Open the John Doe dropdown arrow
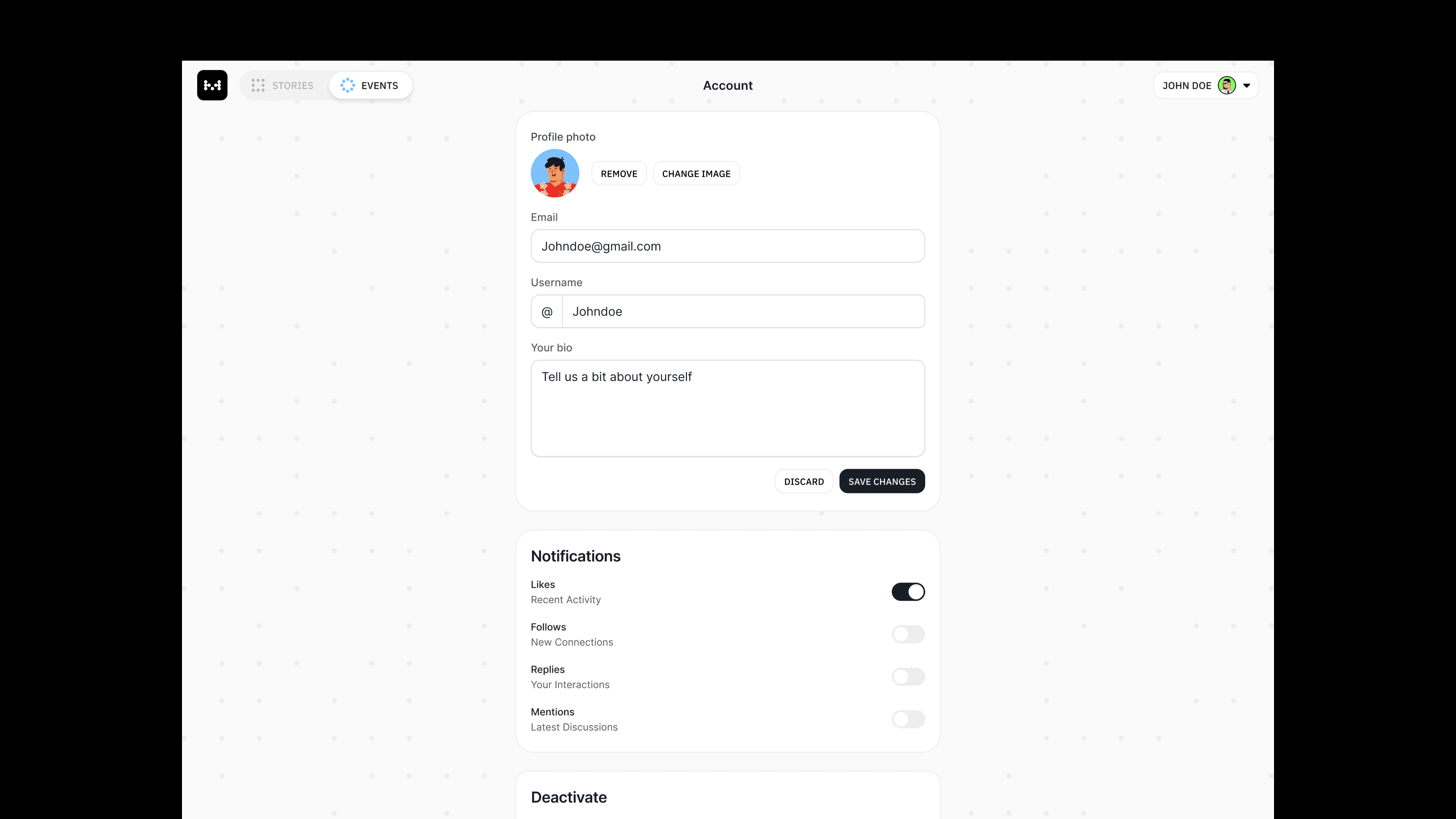 (x=1246, y=86)
